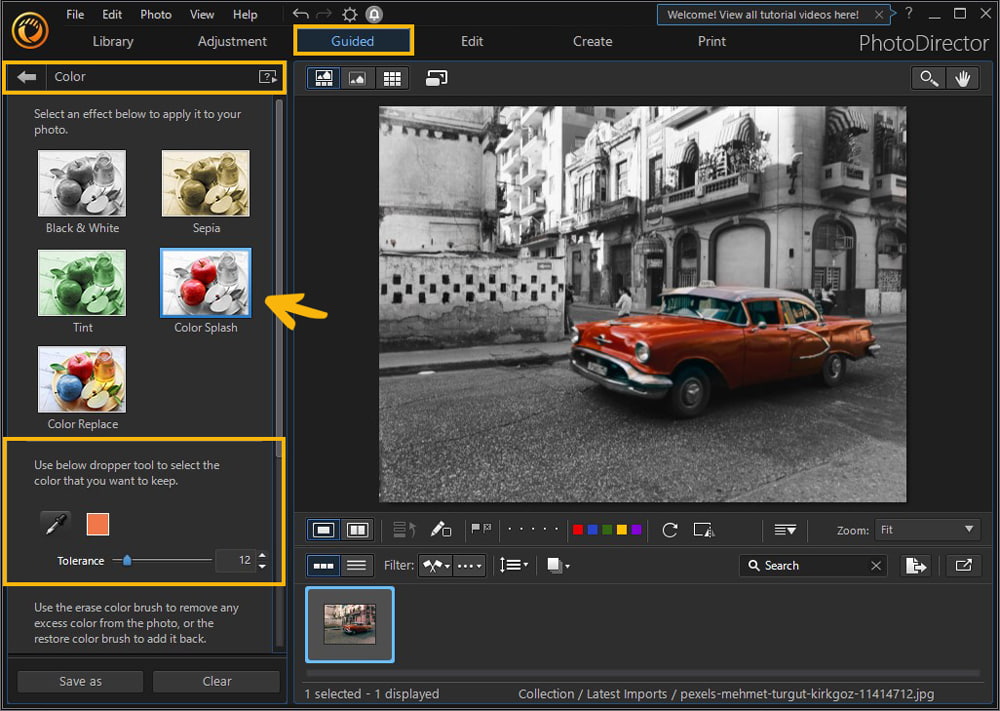Switch to the Edit tab
Image resolution: width=1000 pixels, height=711 pixels.
coord(471,41)
